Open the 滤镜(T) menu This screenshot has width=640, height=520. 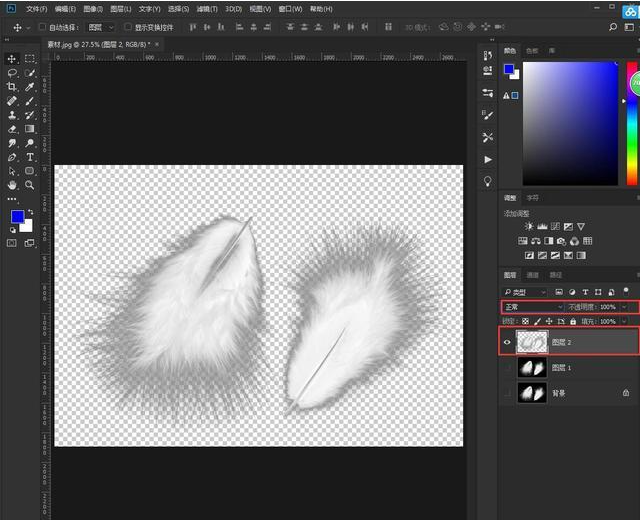[x=208, y=8]
